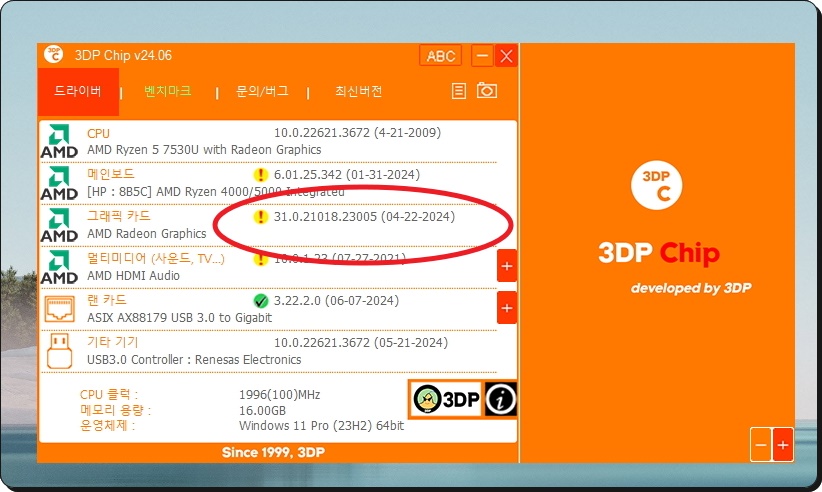Click the memory value 16.00GB
This screenshot has height=492, width=822.
(263, 410)
